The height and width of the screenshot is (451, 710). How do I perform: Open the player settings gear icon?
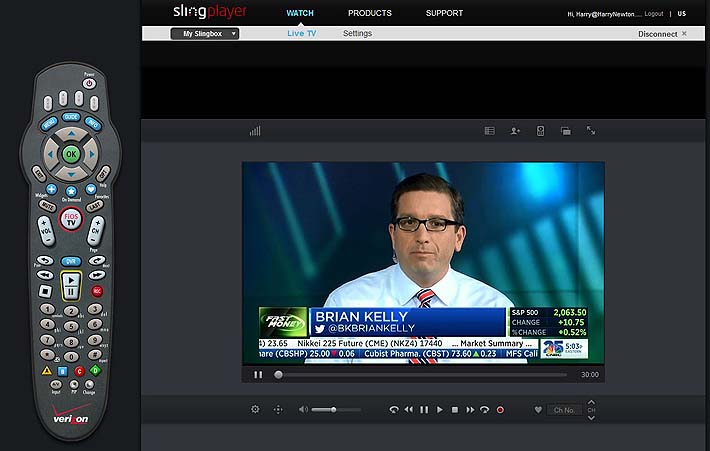[255, 409]
